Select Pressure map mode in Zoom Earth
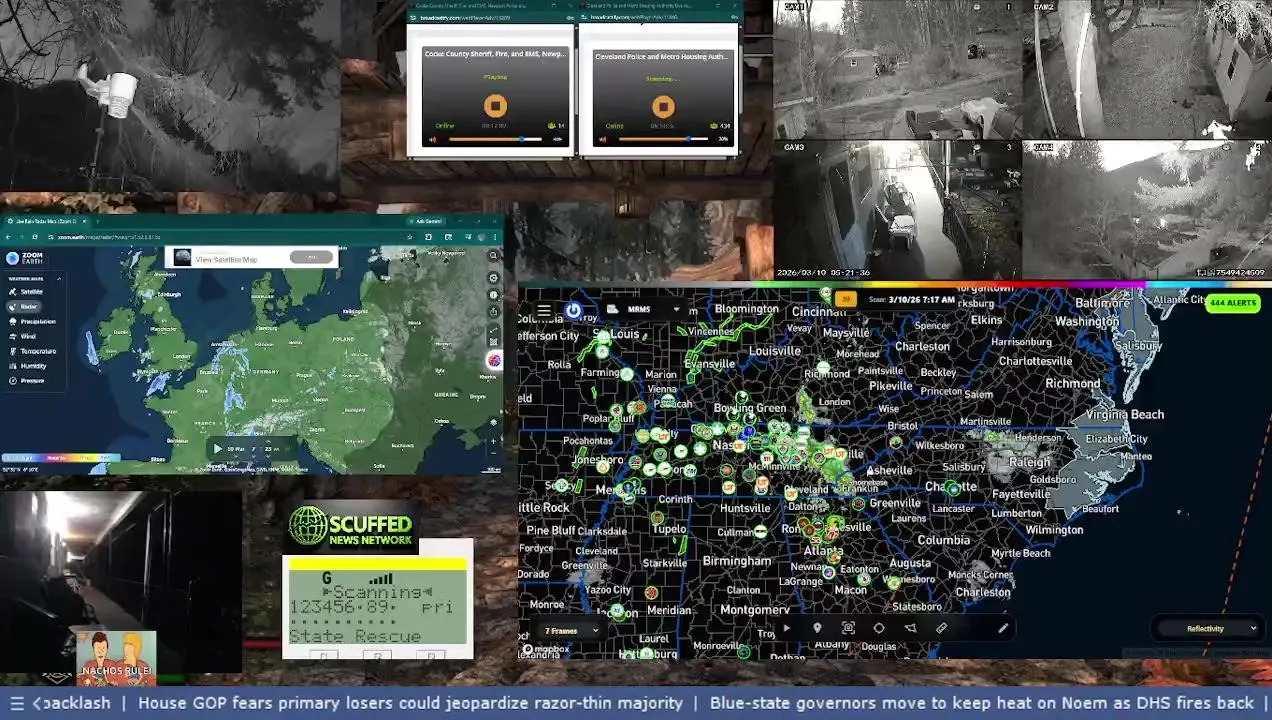 (26, 380)
